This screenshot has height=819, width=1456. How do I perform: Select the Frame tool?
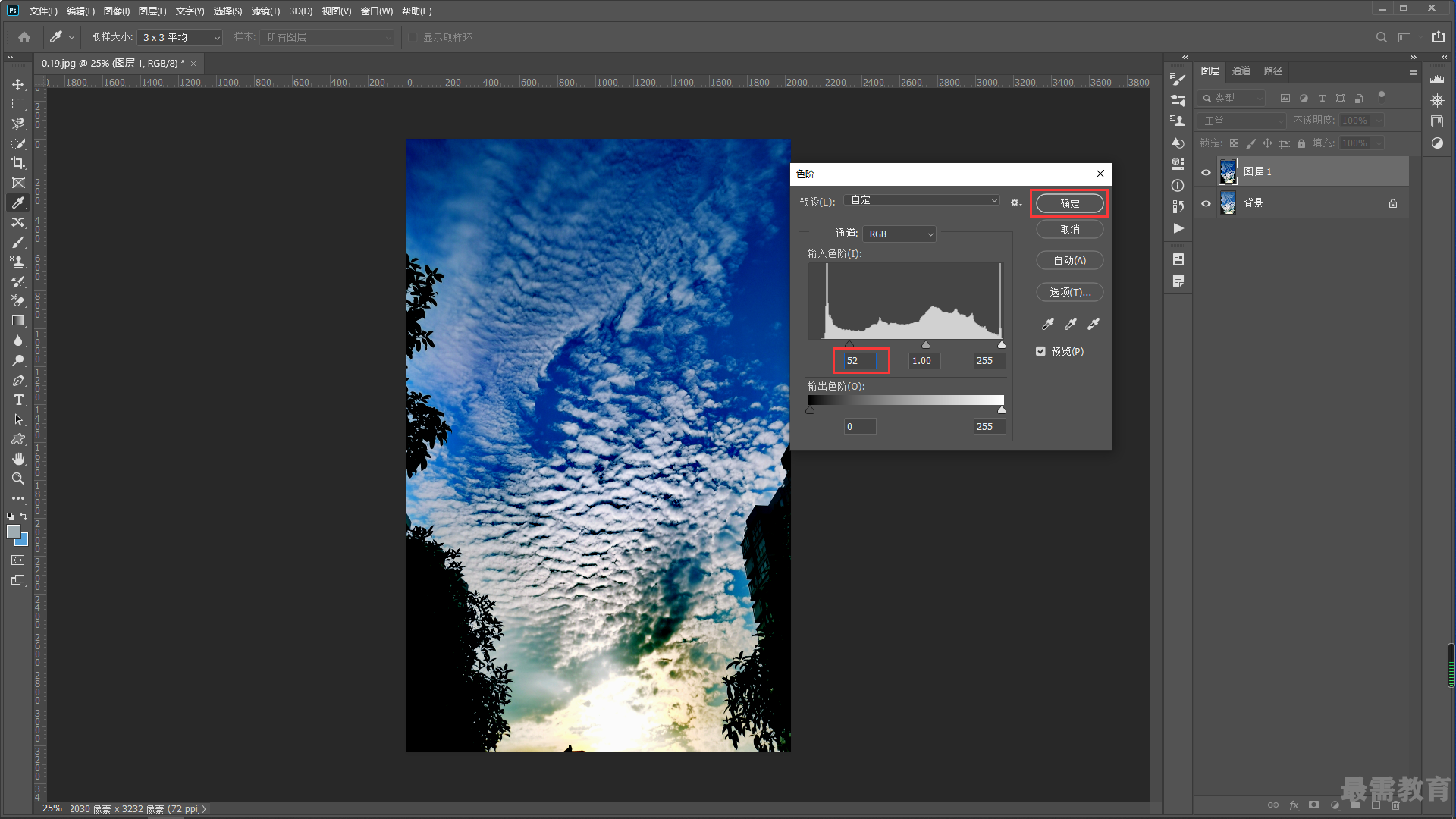(18, 183)
